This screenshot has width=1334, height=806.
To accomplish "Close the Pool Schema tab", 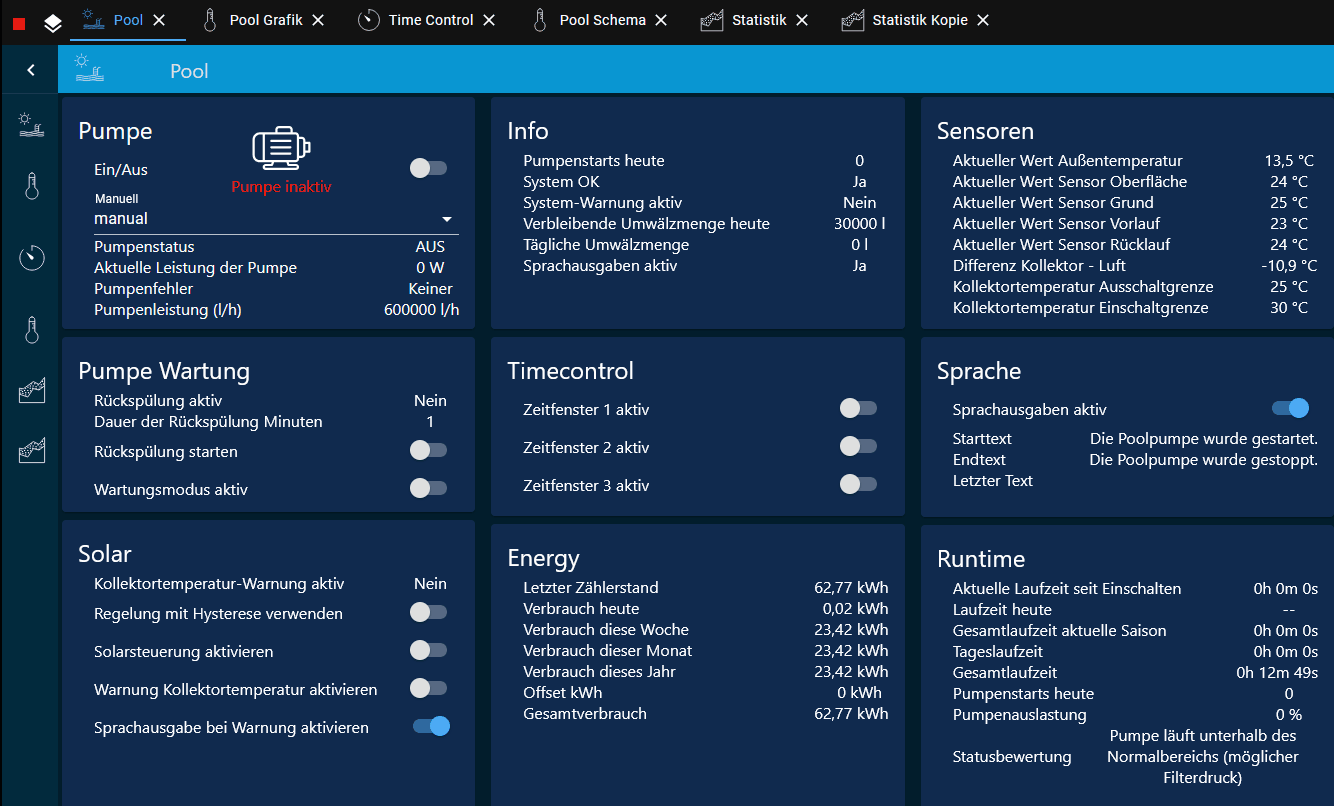I will click(x=661, y=20).
